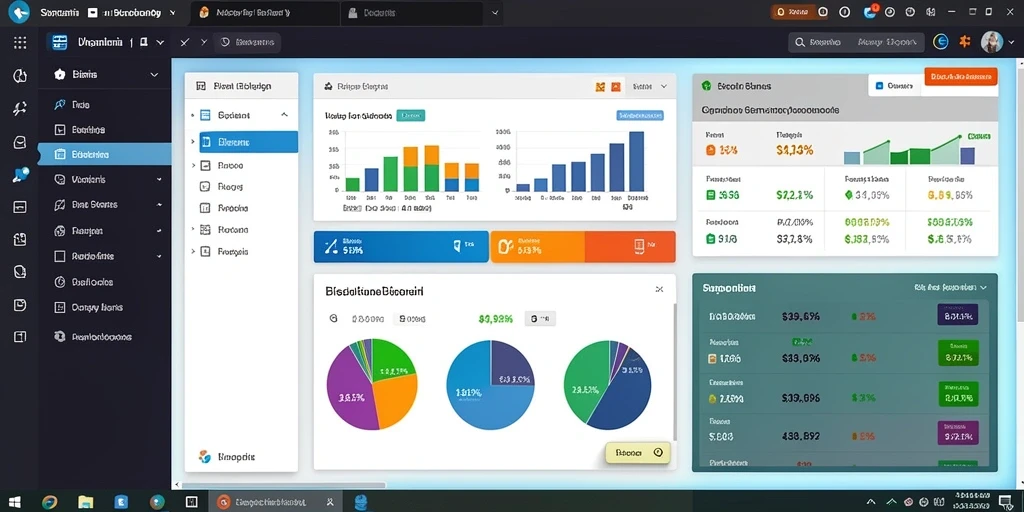Toggle the small orange square in chart header
1024x512 pixels.
615,86
